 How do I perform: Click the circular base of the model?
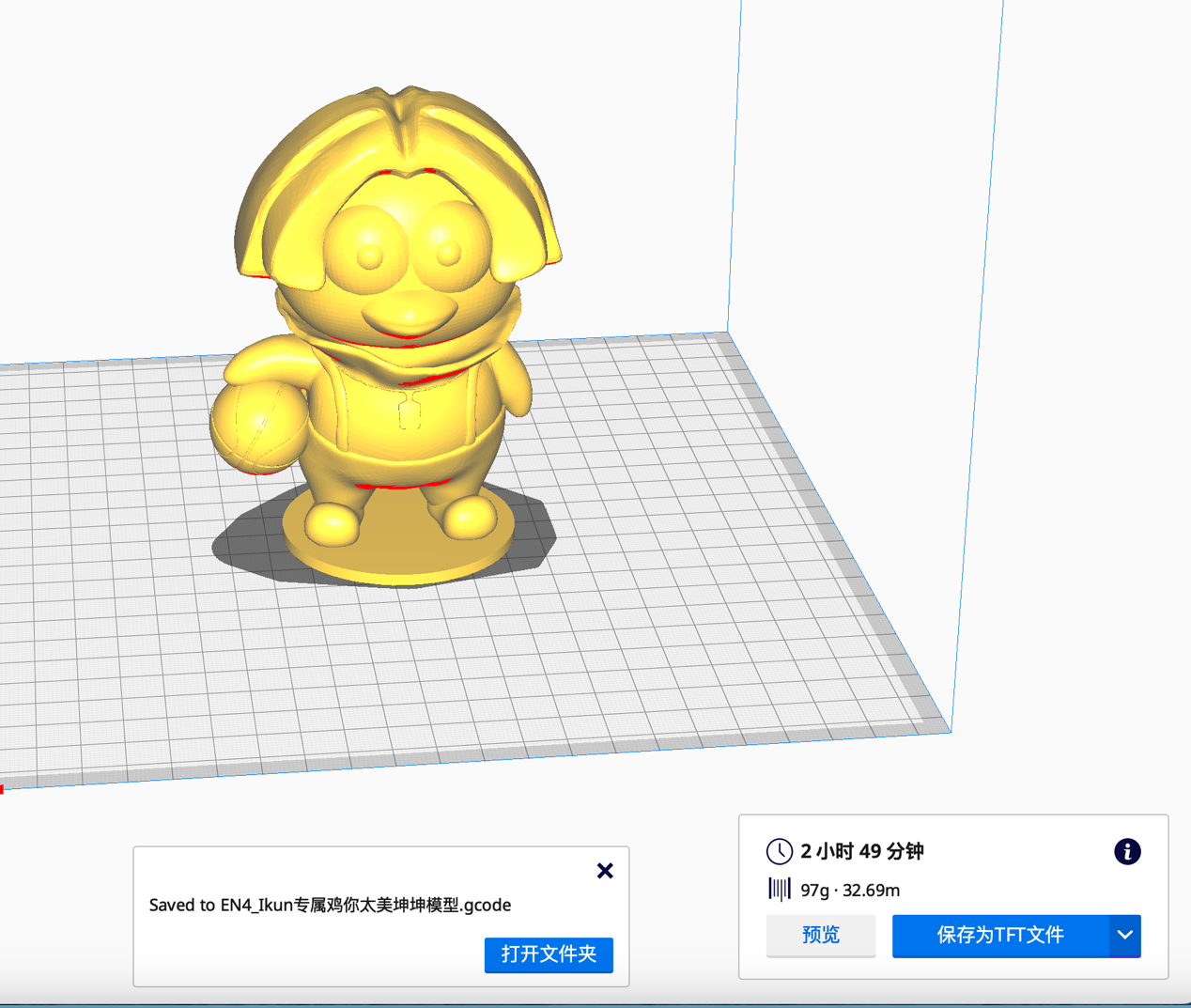399,554
